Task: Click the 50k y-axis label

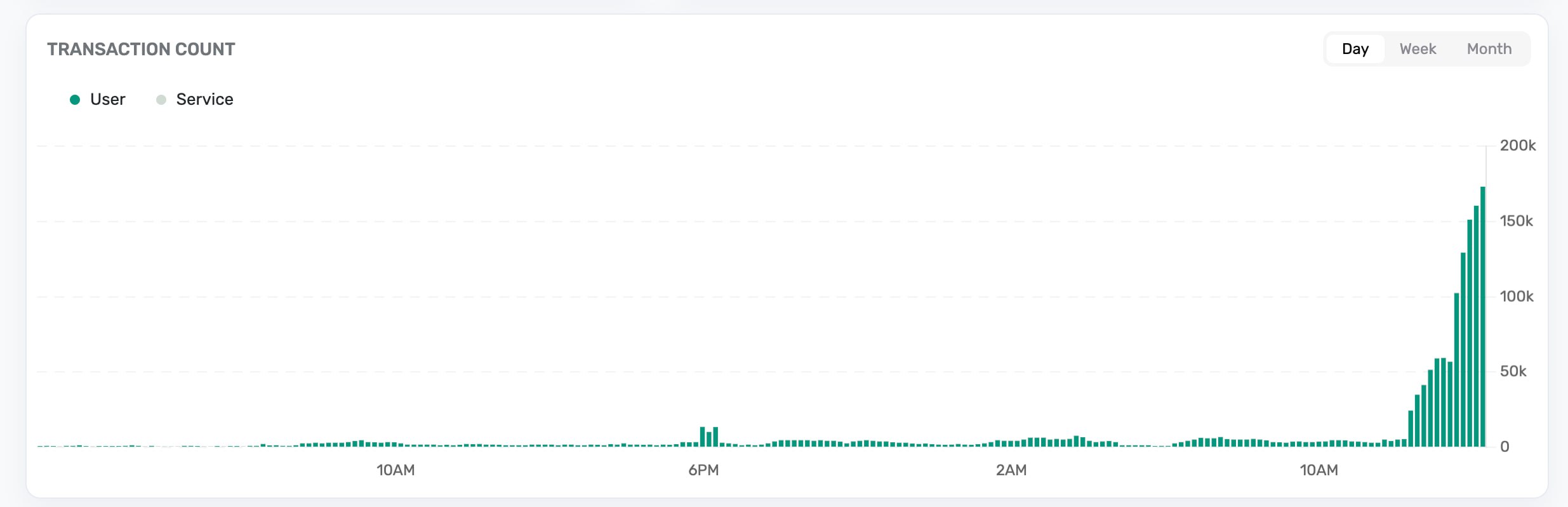Action: click(1513, 372)
